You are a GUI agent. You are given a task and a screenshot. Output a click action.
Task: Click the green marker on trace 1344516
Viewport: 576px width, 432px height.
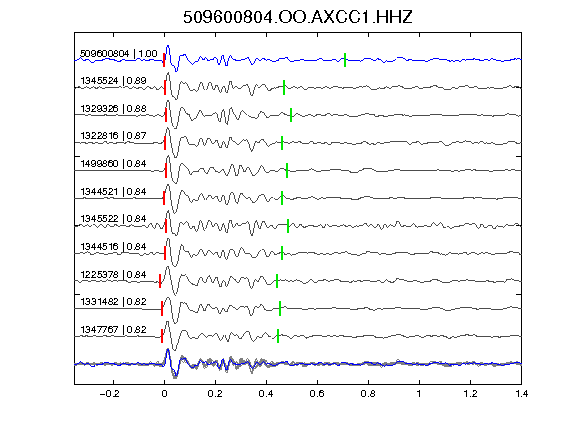coord(282,253)
